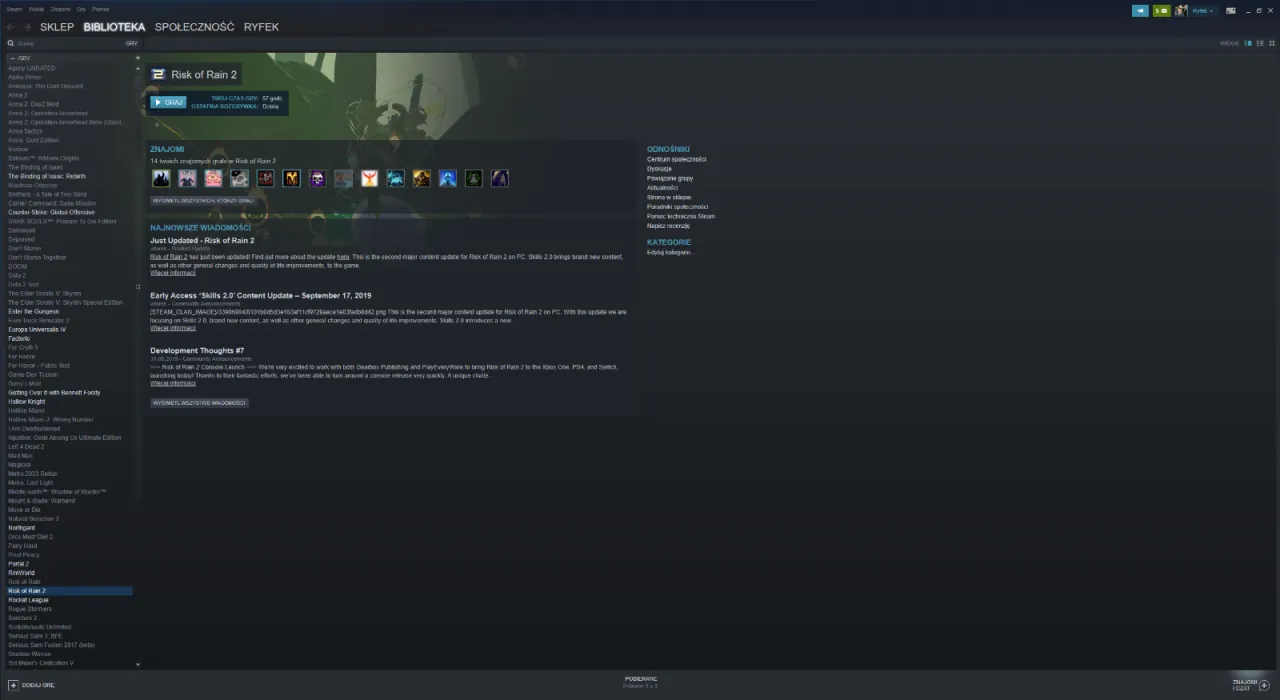This screenshot has height=700, width=1280.
Task: Open the Widok menu
Action: [36, 9]
